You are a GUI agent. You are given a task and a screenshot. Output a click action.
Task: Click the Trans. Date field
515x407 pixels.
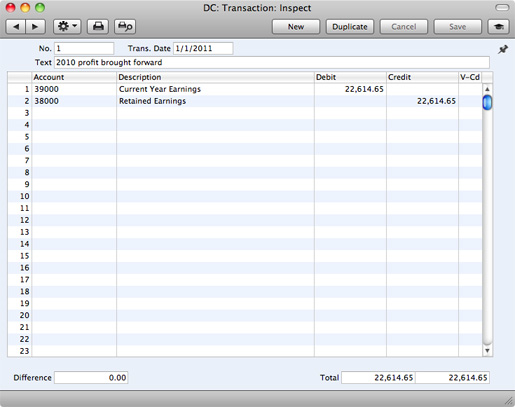tap(203, 48)
